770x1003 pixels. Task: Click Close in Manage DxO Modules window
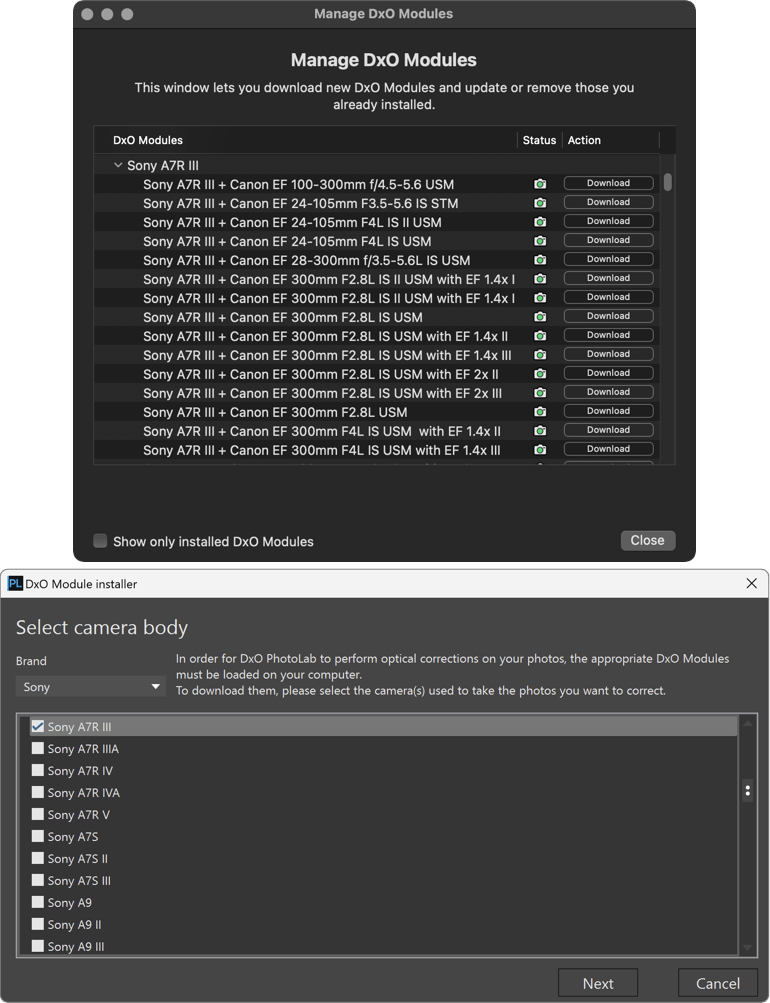(x=648, y=541)
